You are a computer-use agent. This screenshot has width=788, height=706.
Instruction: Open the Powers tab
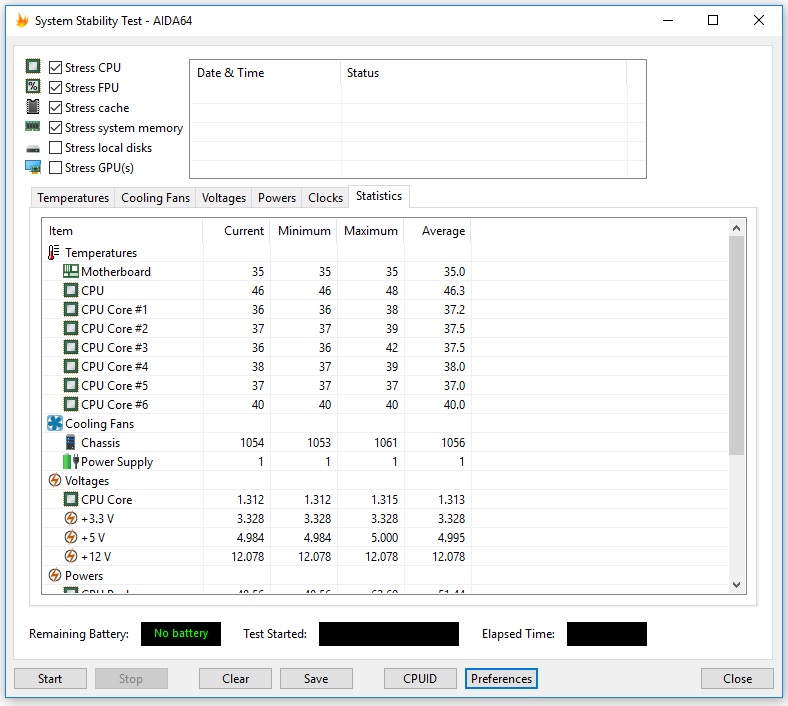[276, 197]
